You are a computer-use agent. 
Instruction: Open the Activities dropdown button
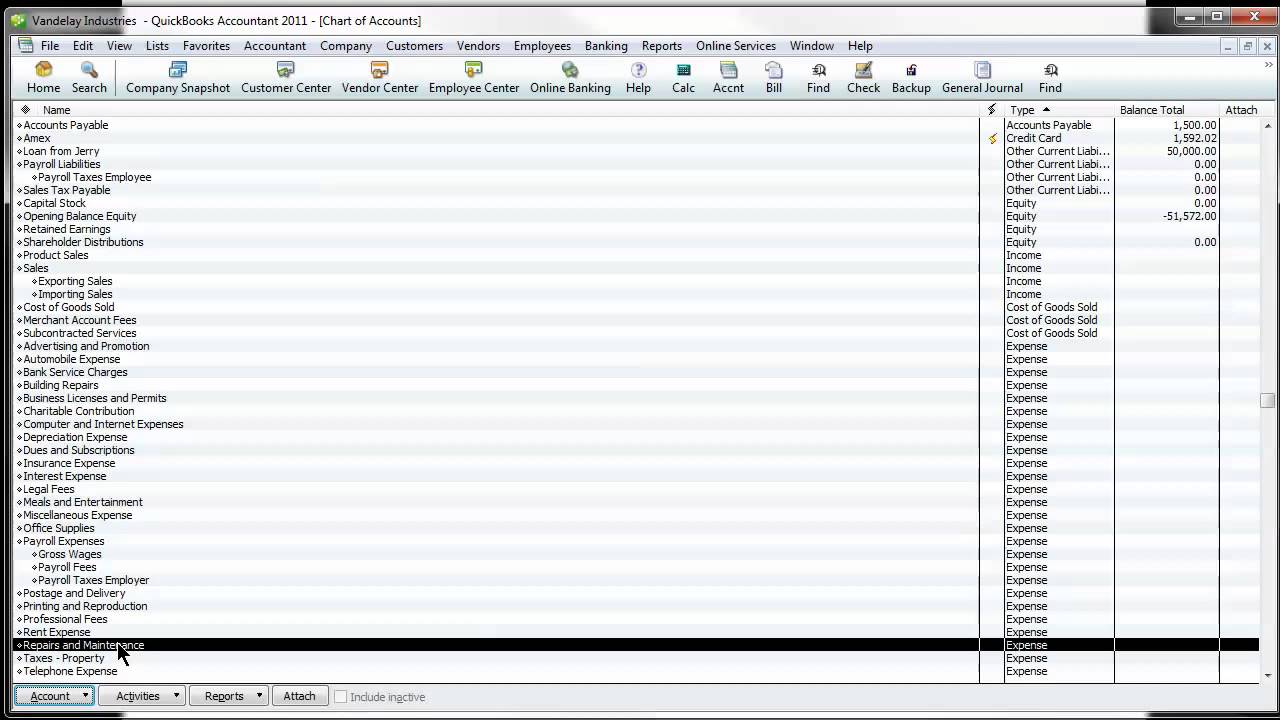144,696
